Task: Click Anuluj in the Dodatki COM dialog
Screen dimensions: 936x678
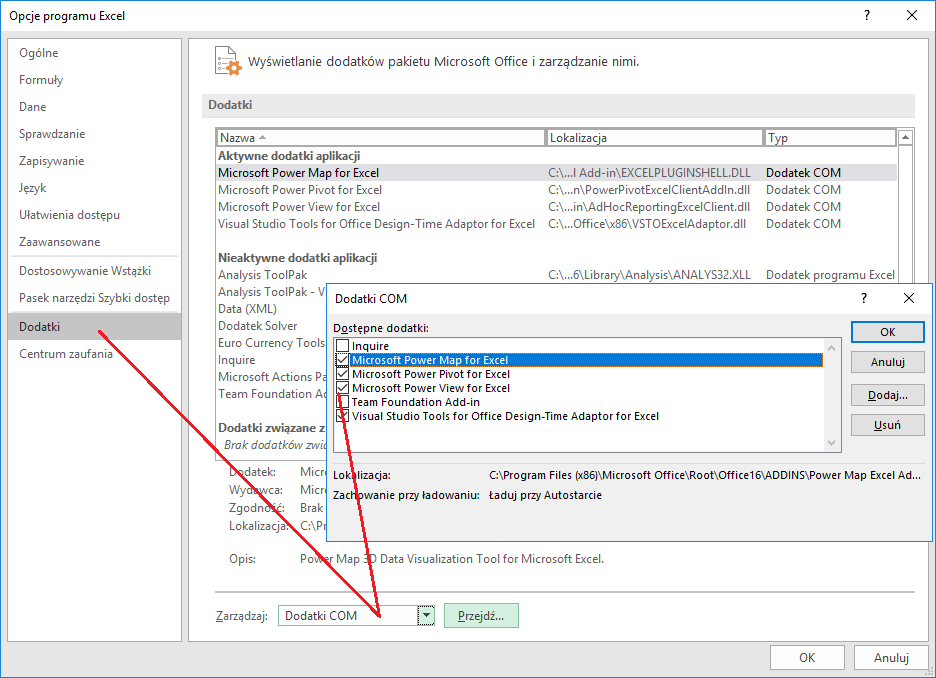Action: click(888, 362)
